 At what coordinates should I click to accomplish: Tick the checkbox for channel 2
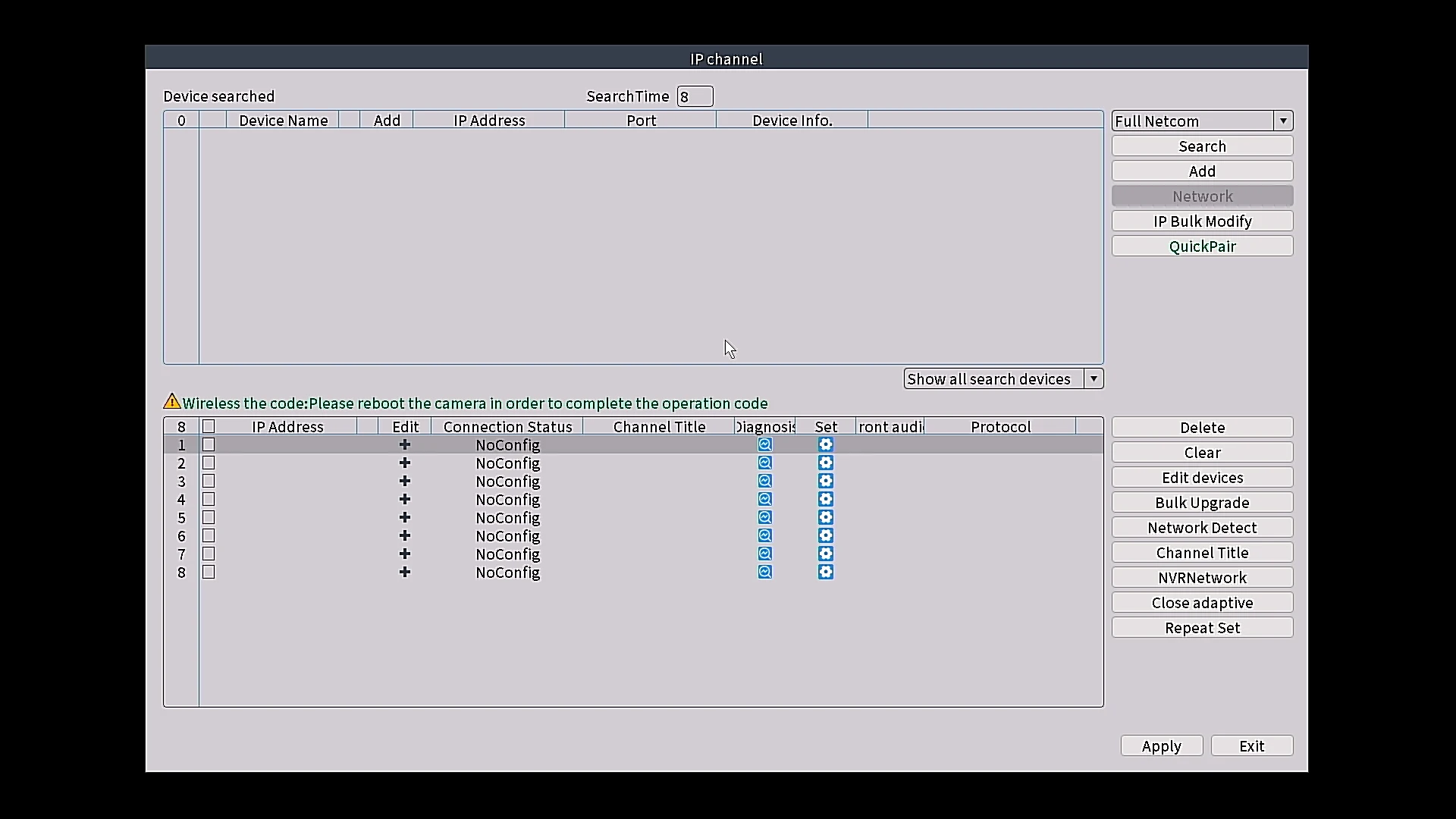[x=209, y=463]
